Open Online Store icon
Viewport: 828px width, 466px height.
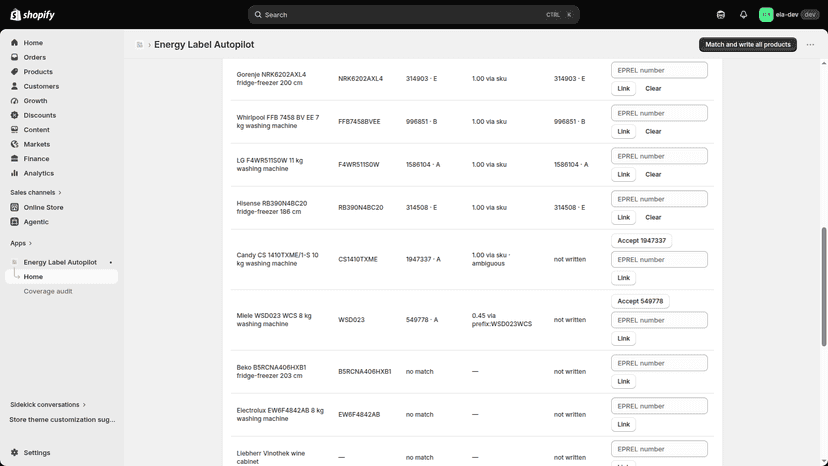point(14,207)
